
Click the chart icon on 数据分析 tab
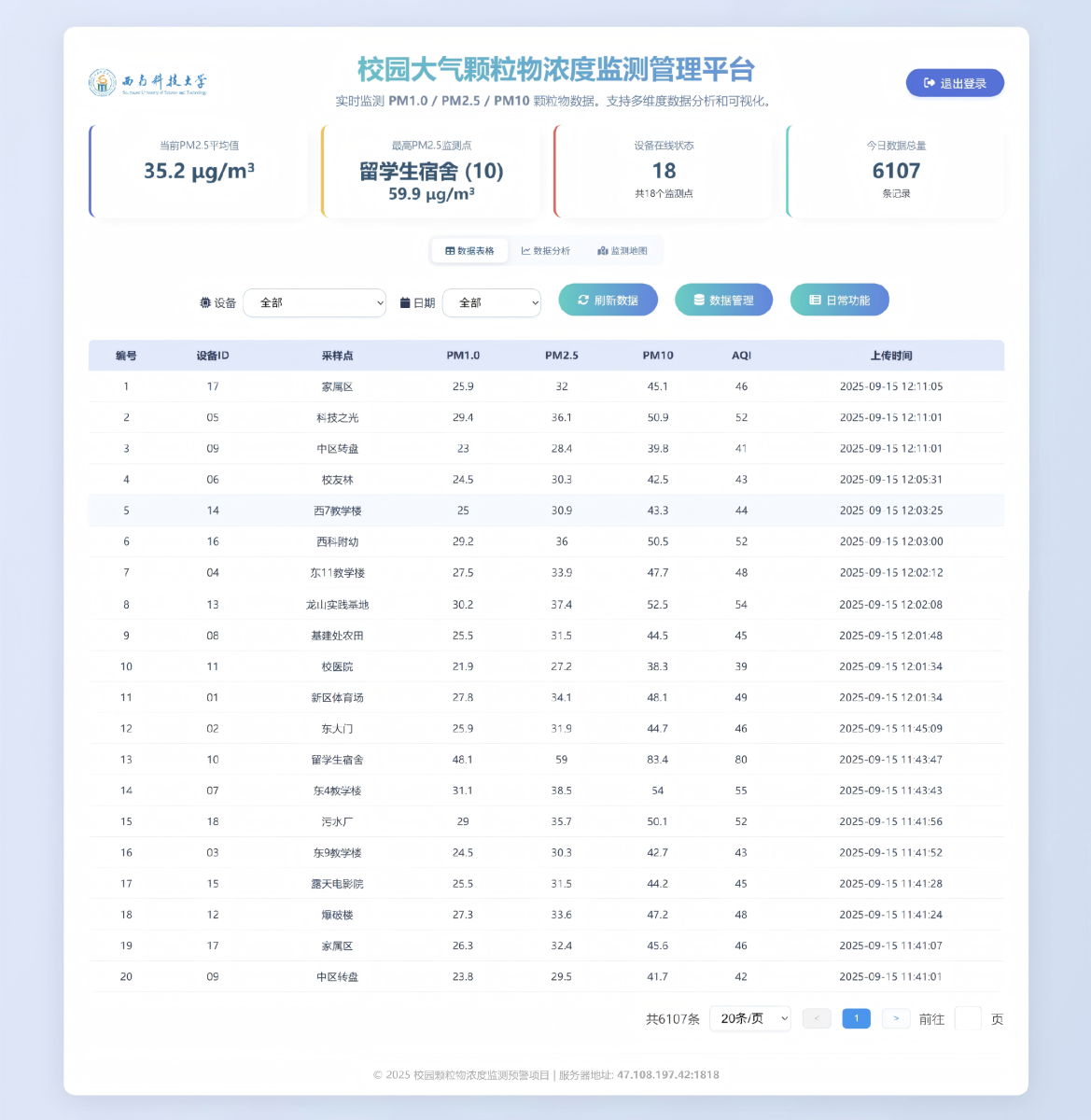coord(525,251)
